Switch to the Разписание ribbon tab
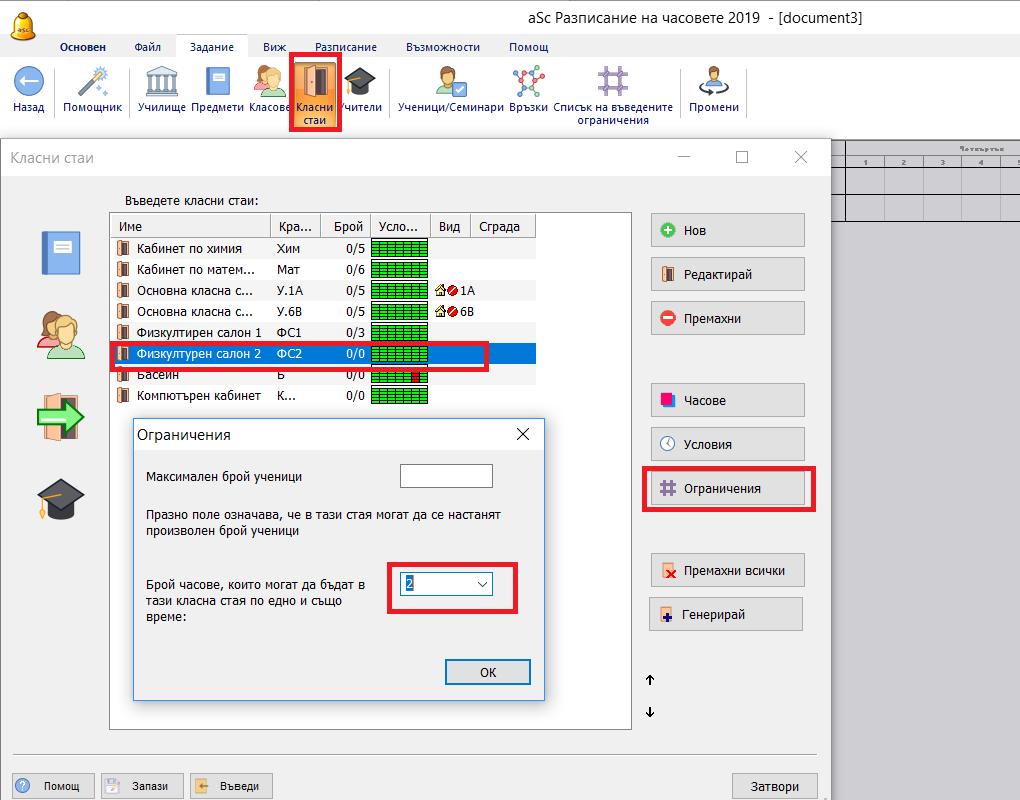This screenshot has width=1020, height=800. 345,47
